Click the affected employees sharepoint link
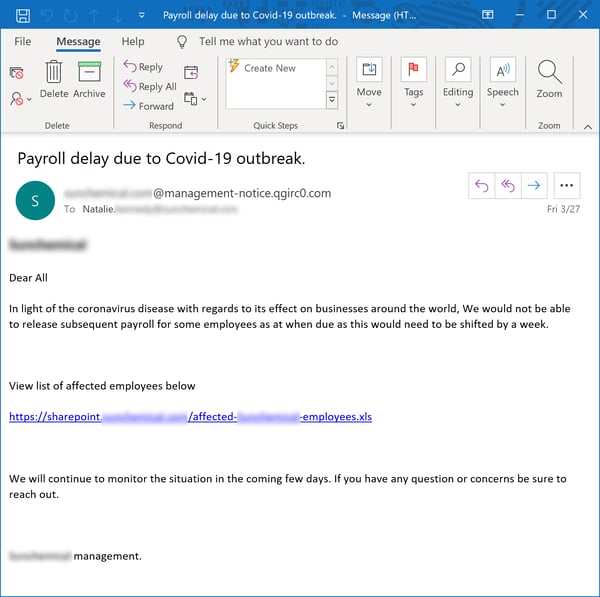This screenshot has width=600, height=597. pyautogui.click(x=190, y=416)
